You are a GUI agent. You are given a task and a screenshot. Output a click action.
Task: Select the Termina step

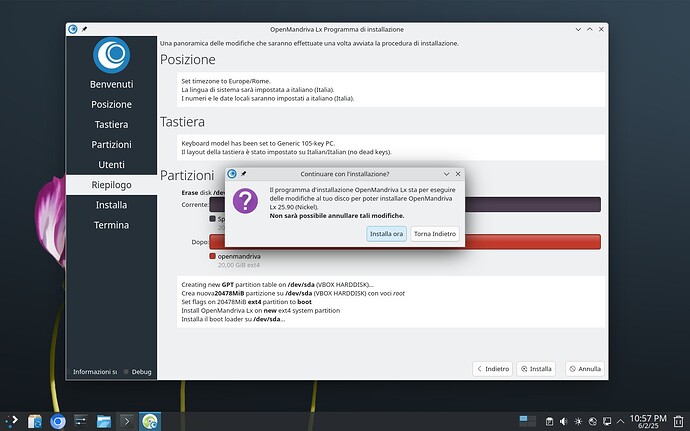pyautogui.click(x=111, y=225)
